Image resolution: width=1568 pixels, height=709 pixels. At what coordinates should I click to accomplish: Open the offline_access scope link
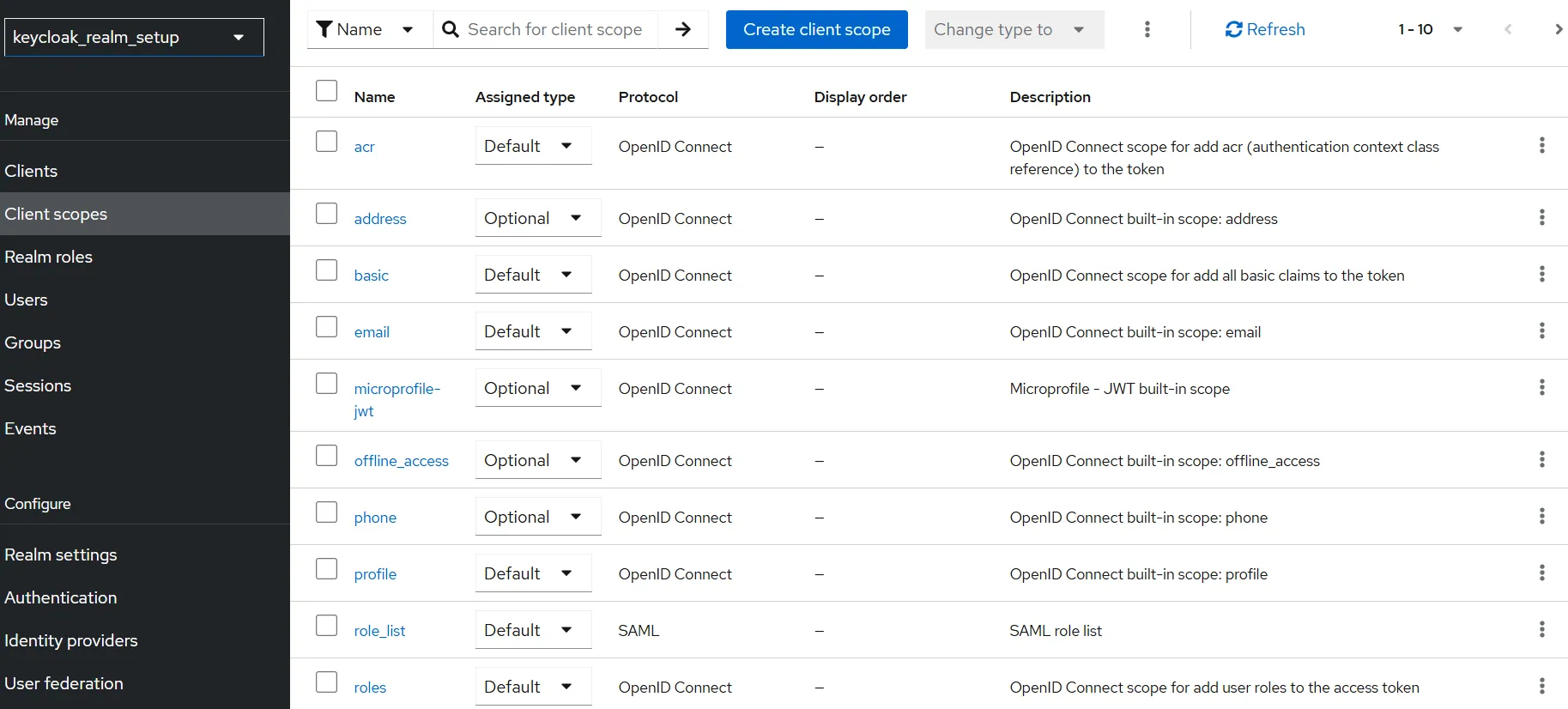click(x=401, y=461)
